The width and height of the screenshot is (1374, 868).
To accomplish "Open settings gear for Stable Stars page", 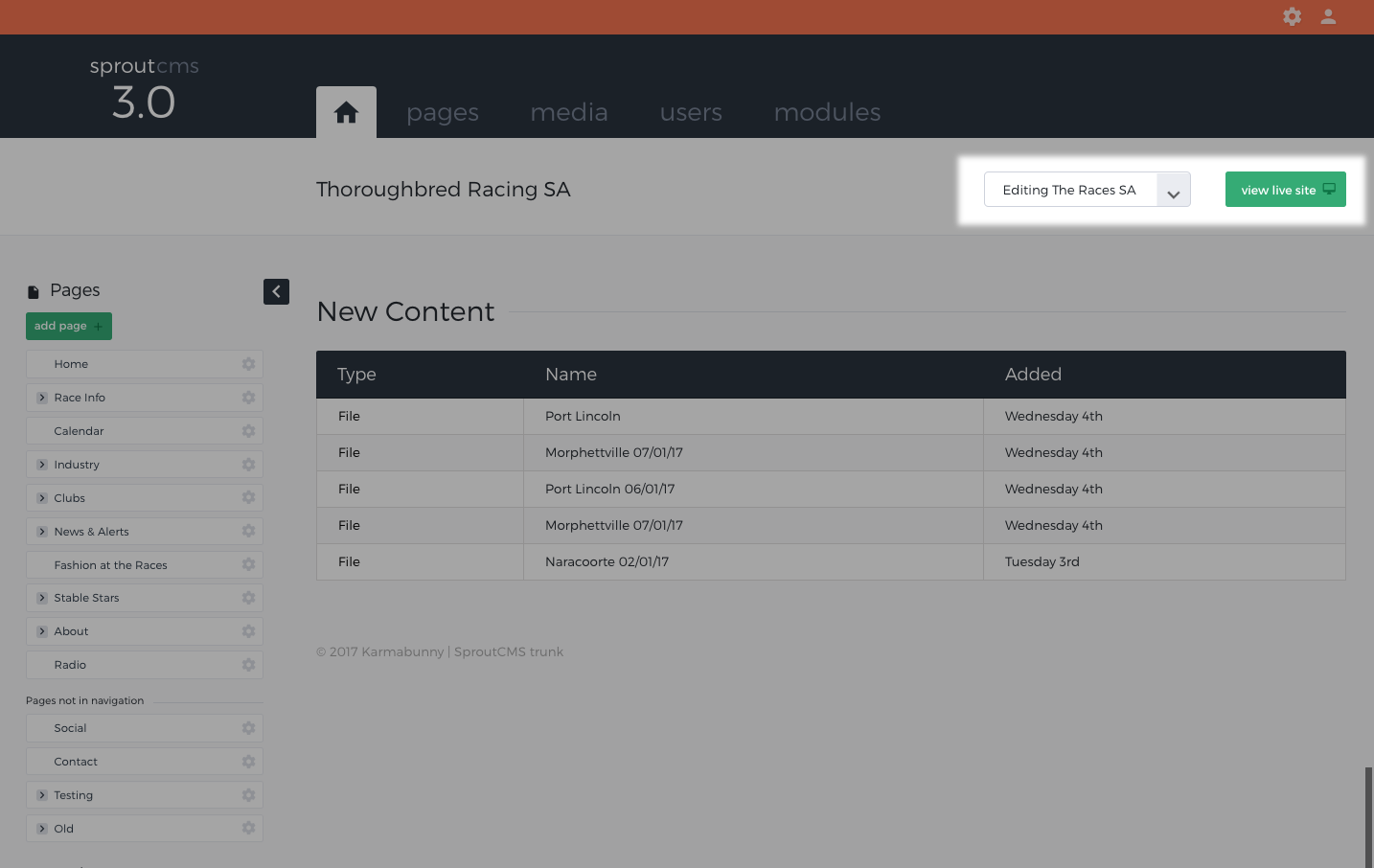I will (248, 598).
